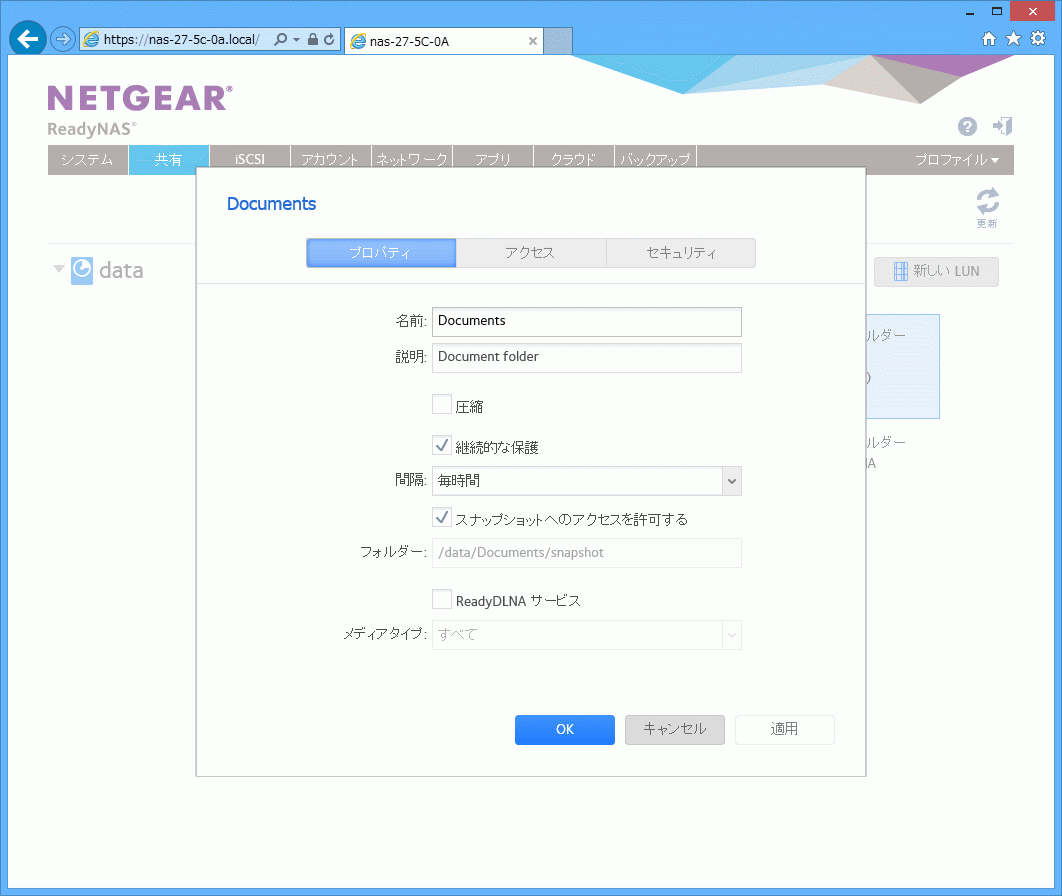Toggle the ReadyDLNA サービス checkbox

(442, 599)
